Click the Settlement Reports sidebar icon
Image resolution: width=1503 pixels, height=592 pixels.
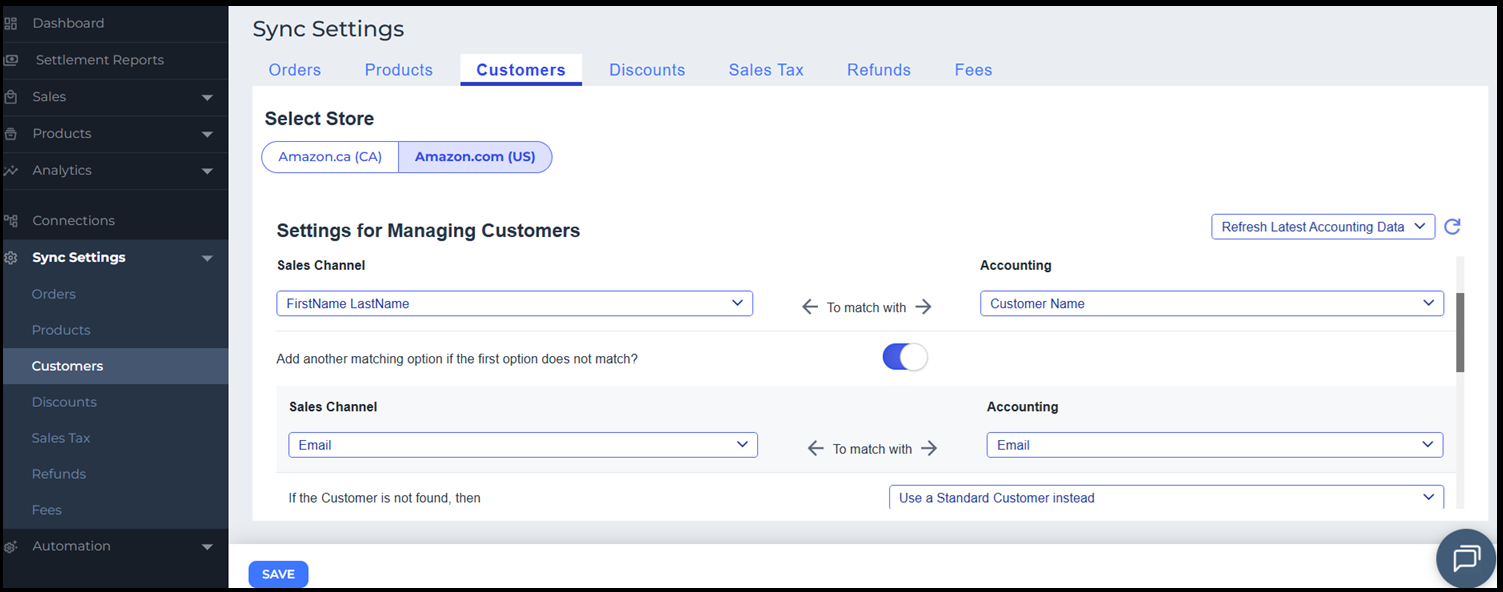[x=11, y=60]
